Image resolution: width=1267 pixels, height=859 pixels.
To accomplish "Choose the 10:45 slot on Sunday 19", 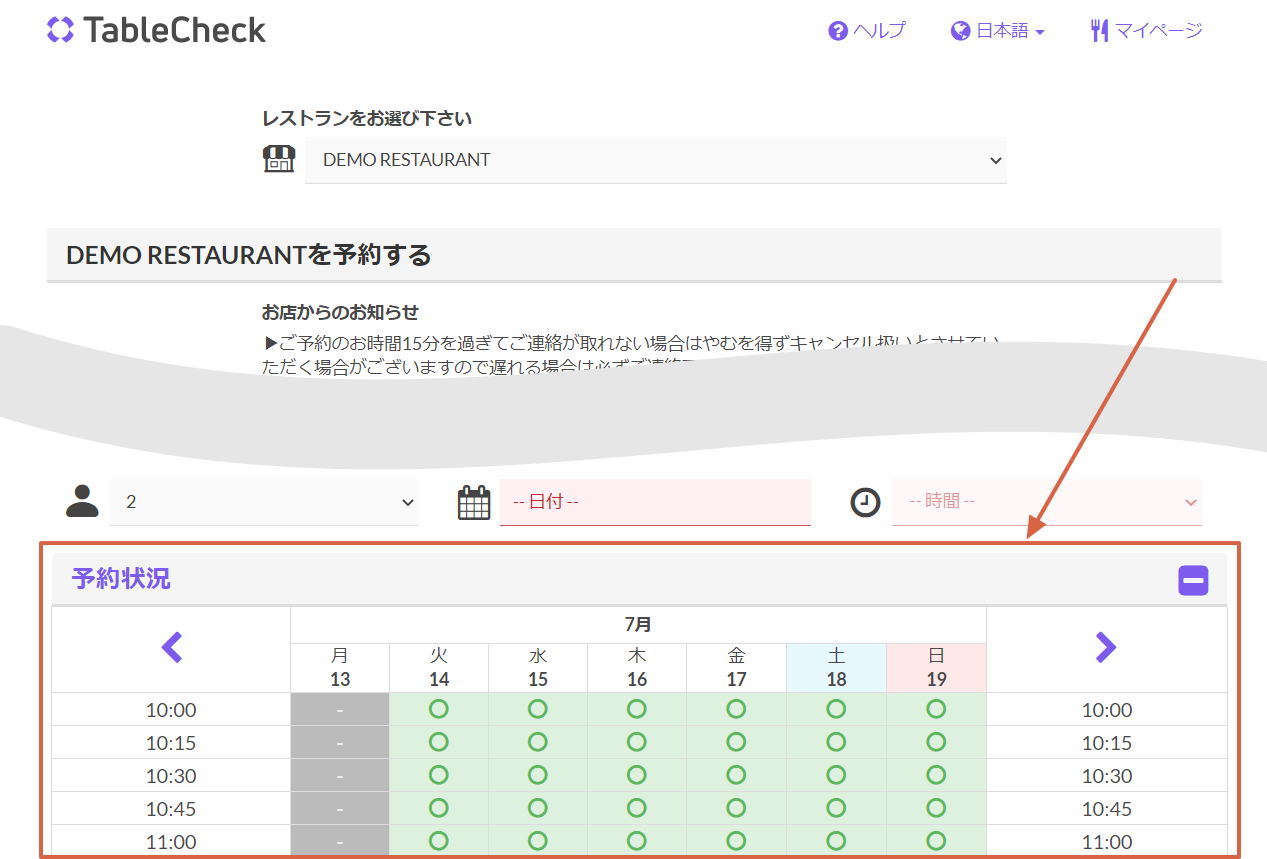I will 936,808.
